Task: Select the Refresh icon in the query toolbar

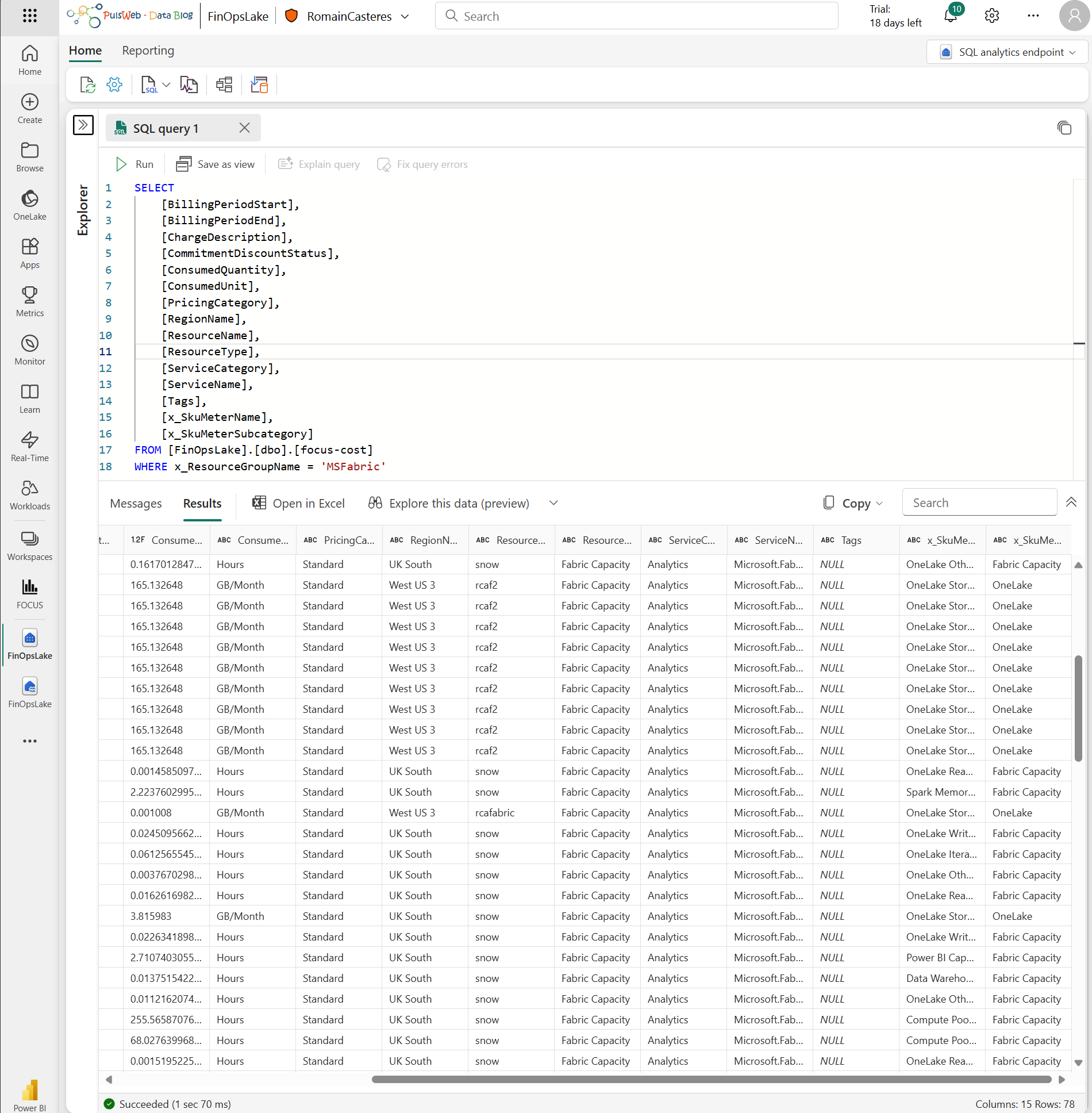Action: pyautogui.click(x=87, y=85)
